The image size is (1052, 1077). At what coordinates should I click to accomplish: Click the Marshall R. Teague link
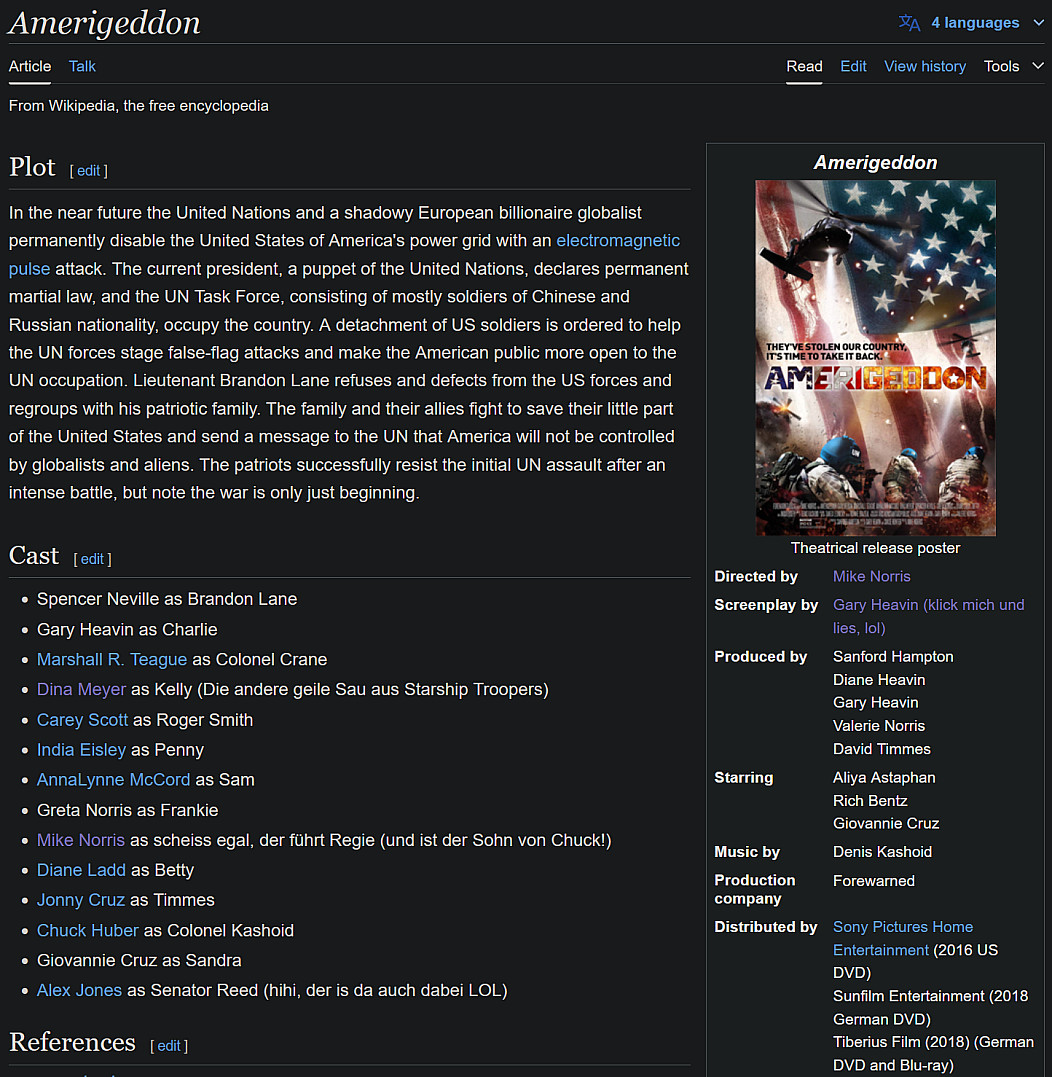tap(111, 660)
